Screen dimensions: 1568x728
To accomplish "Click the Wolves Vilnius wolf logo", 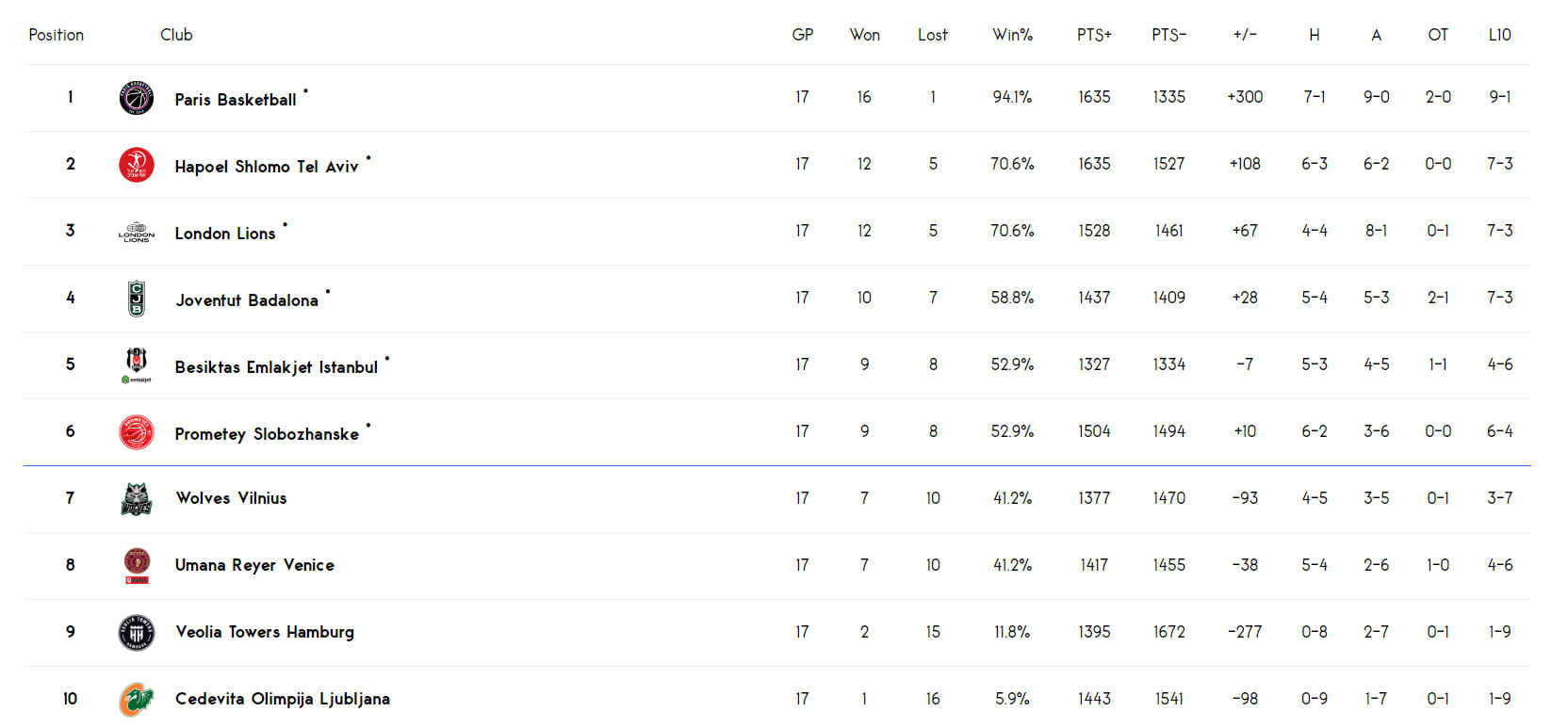I will 137,499.
